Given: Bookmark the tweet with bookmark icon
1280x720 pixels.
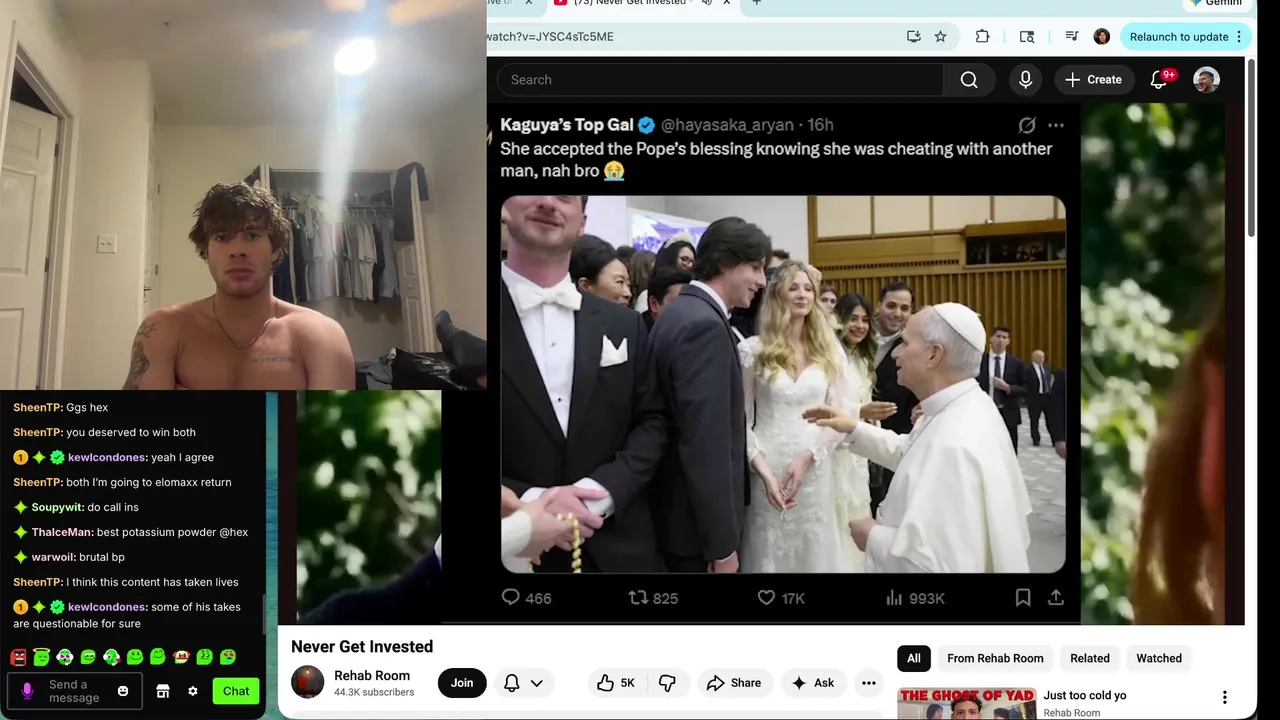Looking at the screenshot, I should 1023,597.
